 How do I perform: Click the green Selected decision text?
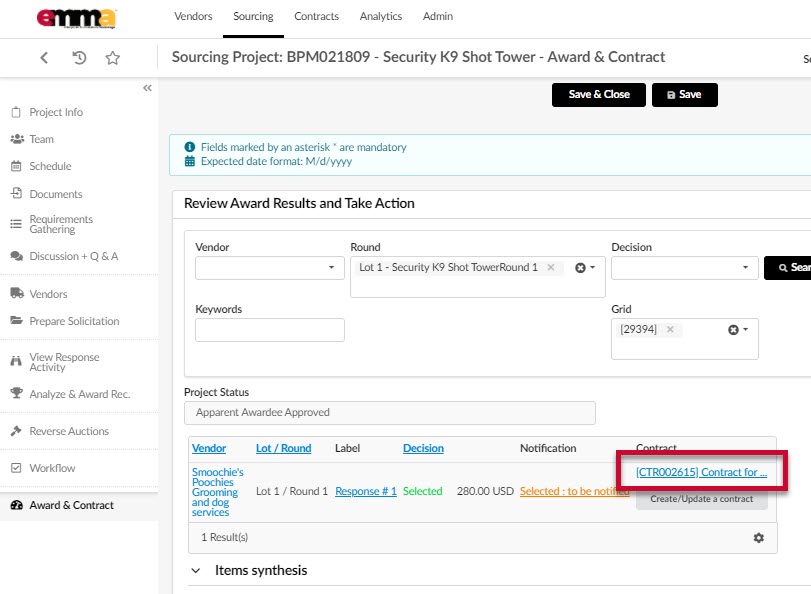[423, 491]
